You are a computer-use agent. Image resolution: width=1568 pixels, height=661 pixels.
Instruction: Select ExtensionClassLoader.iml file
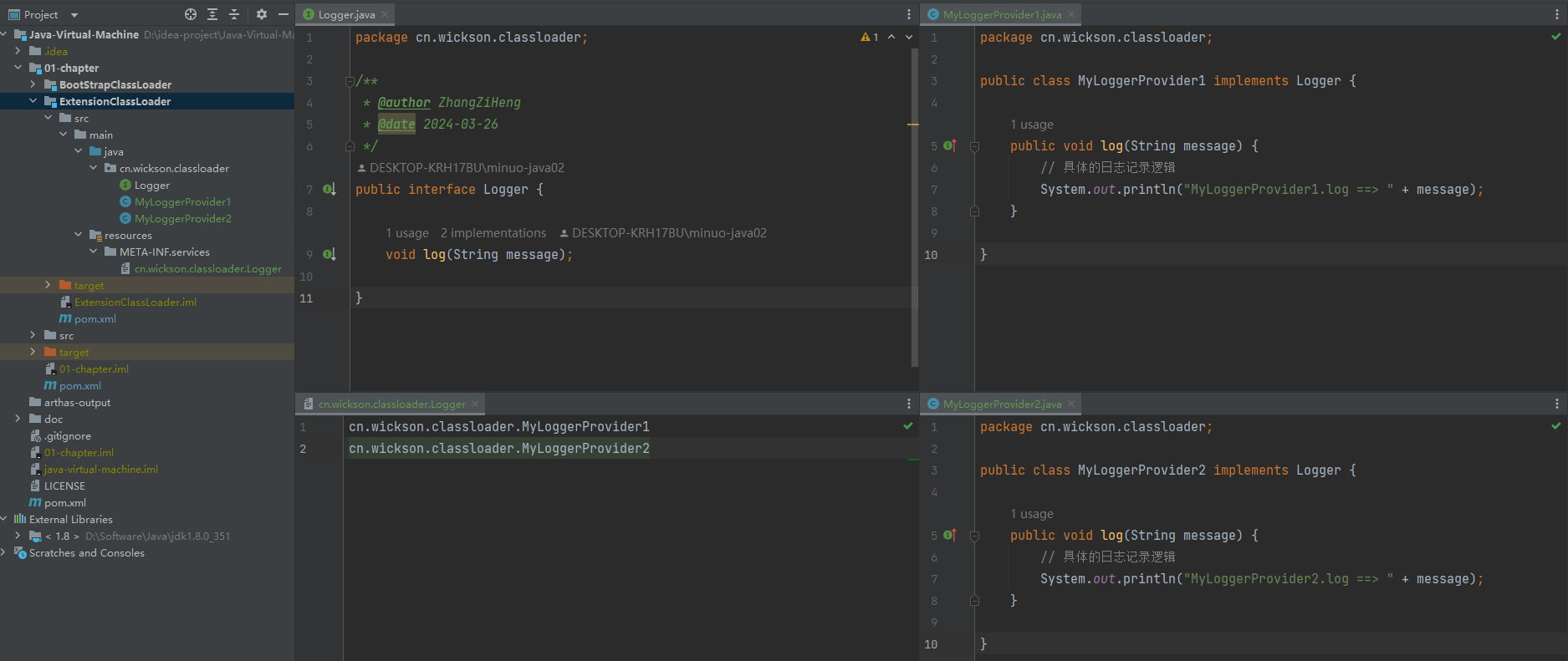[x=135, y=302]
